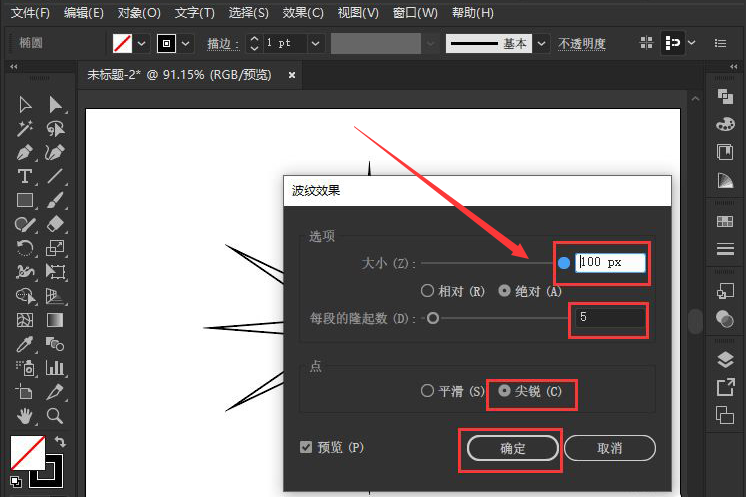This screenshot has height=497, width=746.
Task: Click the fill color swatch in toolbar
Action: (28, 452)
